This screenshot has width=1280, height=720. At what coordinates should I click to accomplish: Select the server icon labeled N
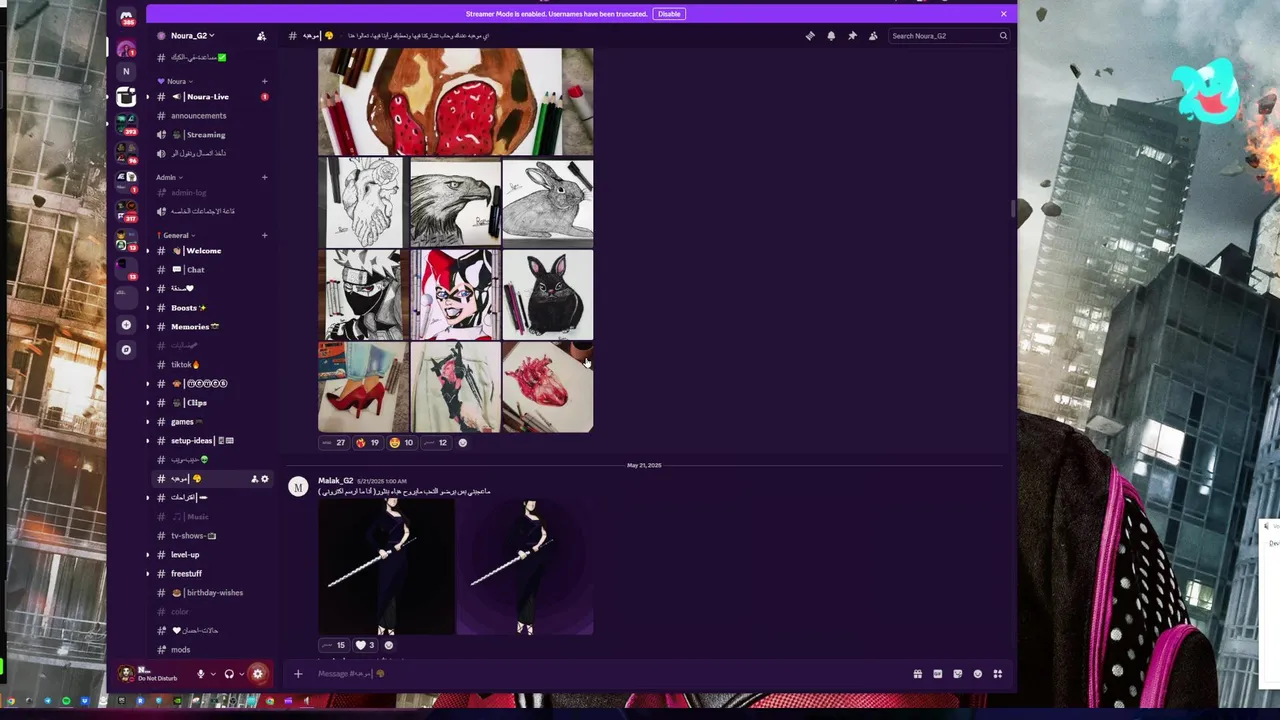click(126, 72)
